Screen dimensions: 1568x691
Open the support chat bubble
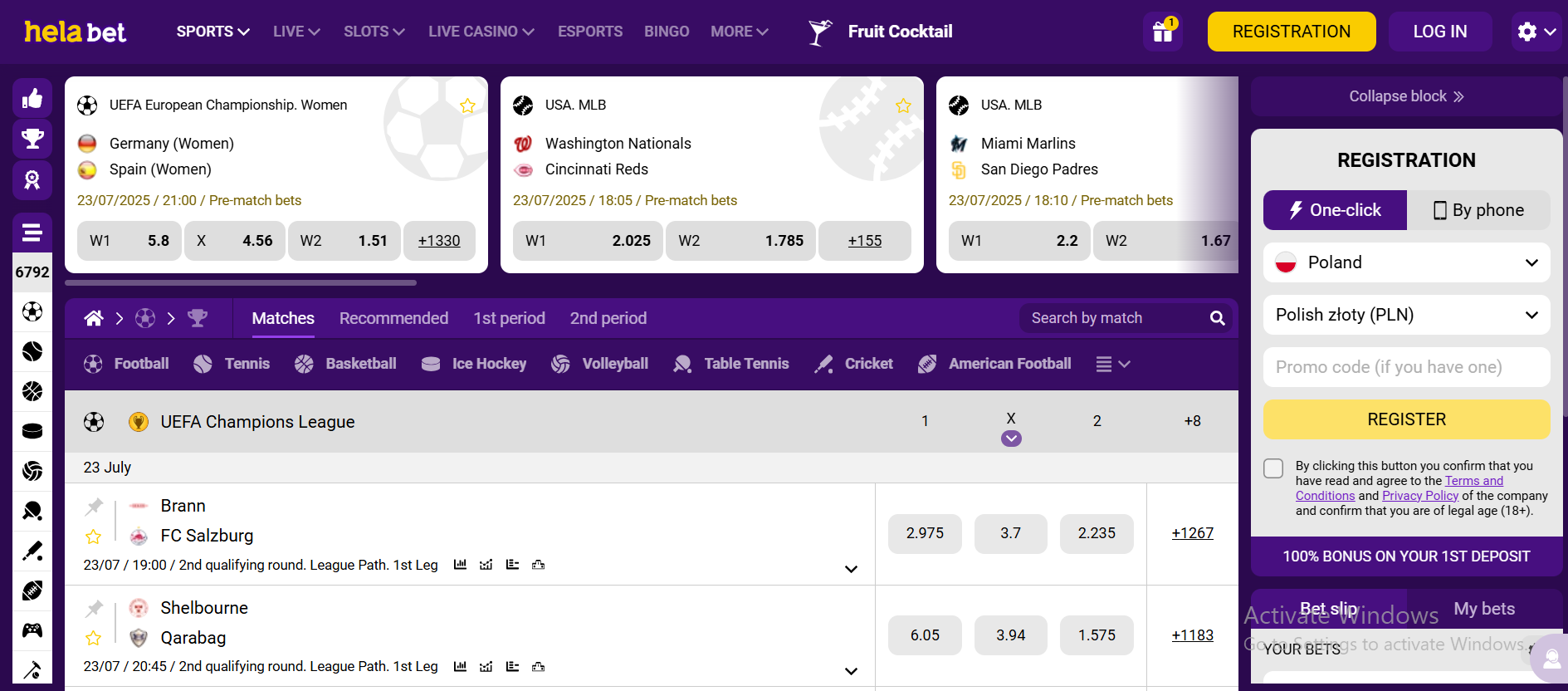(x=1550, y=659)
